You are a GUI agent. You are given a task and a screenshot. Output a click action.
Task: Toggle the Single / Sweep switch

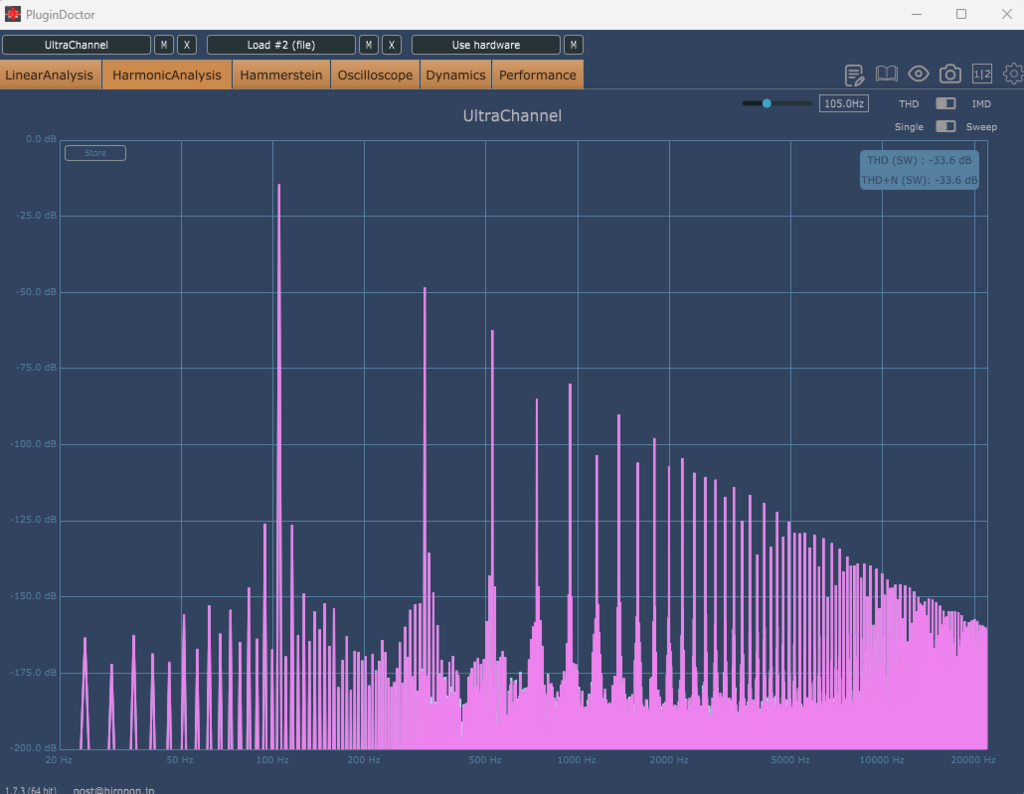pyautogui.click(x=946, y=126)
